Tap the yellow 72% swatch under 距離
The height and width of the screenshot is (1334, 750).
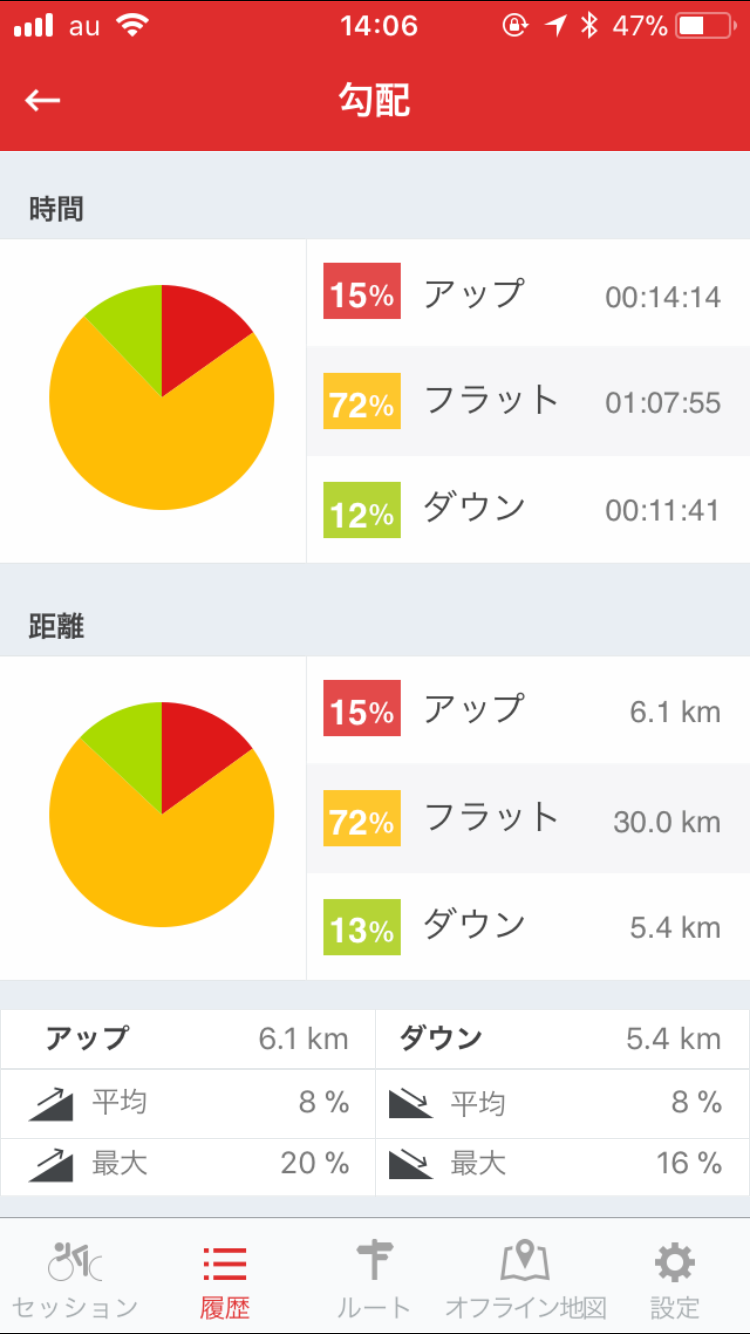tap(361, 819)
